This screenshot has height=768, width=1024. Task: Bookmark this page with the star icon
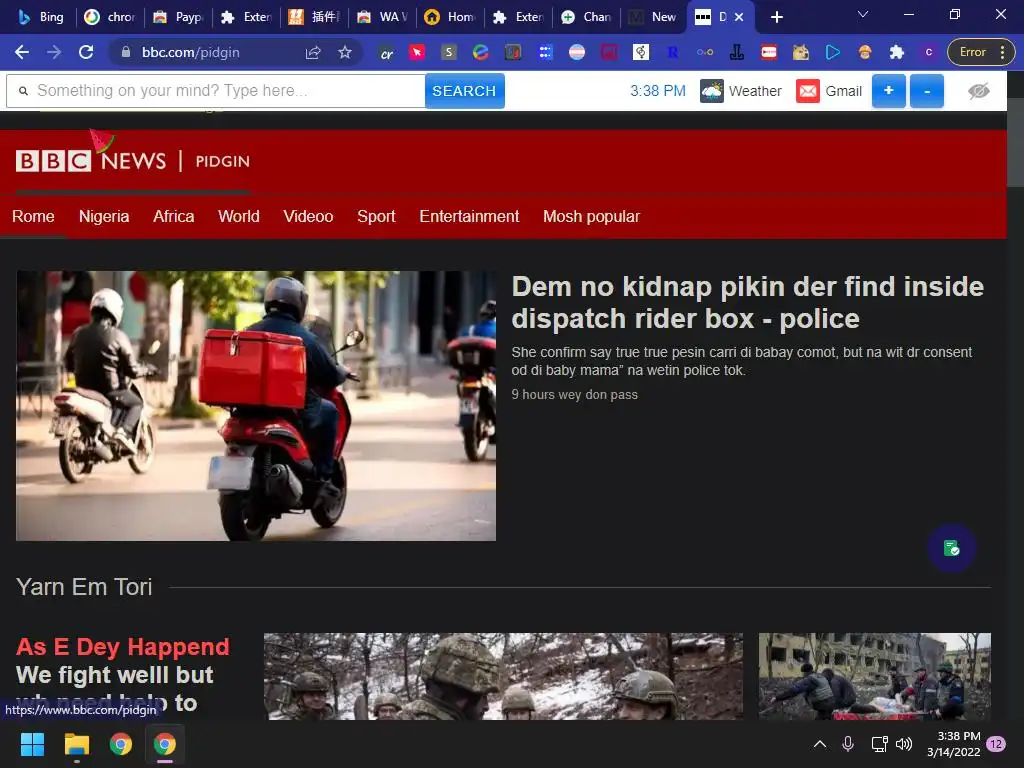(x=345, y=52)
